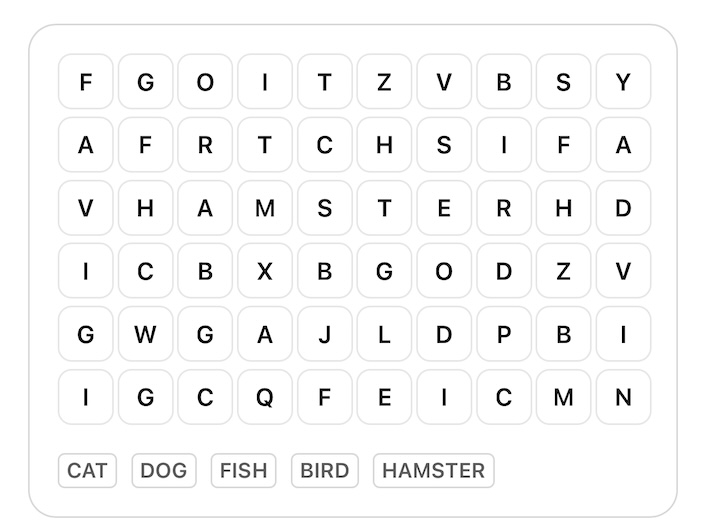
Task: Click the letter X tile
Action: pos(265,271)
